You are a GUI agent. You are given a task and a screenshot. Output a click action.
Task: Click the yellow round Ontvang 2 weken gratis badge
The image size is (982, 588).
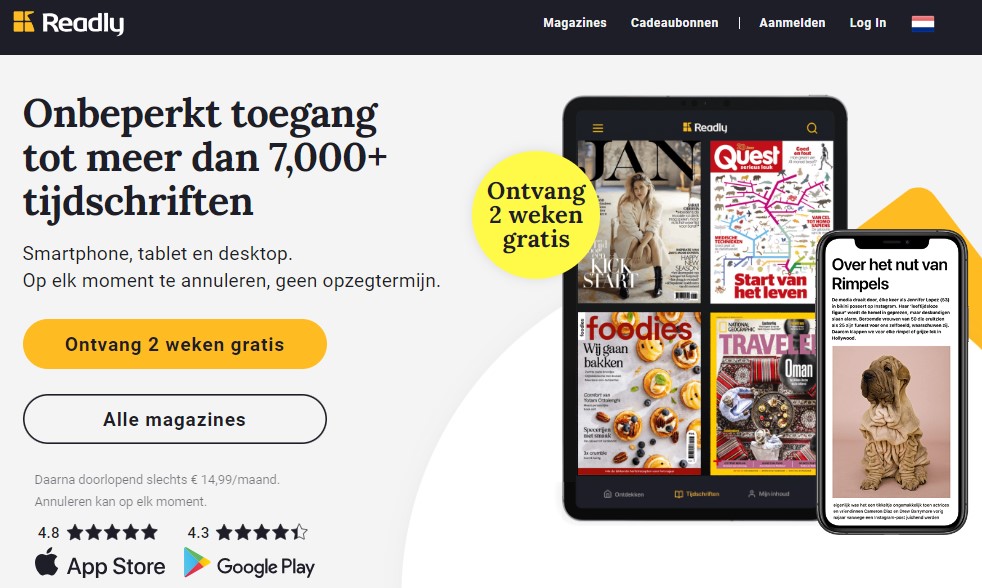click(x=536, y=215)
